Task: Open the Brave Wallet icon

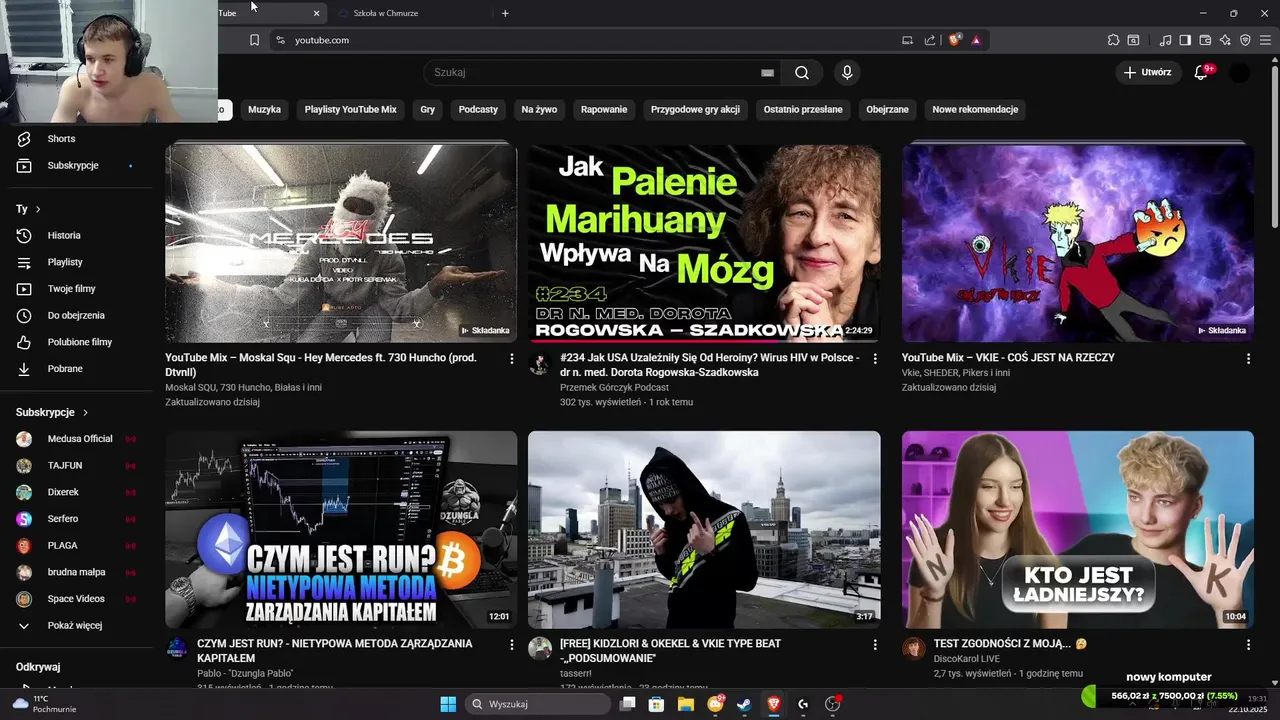Action: [x=1205, y=40]
